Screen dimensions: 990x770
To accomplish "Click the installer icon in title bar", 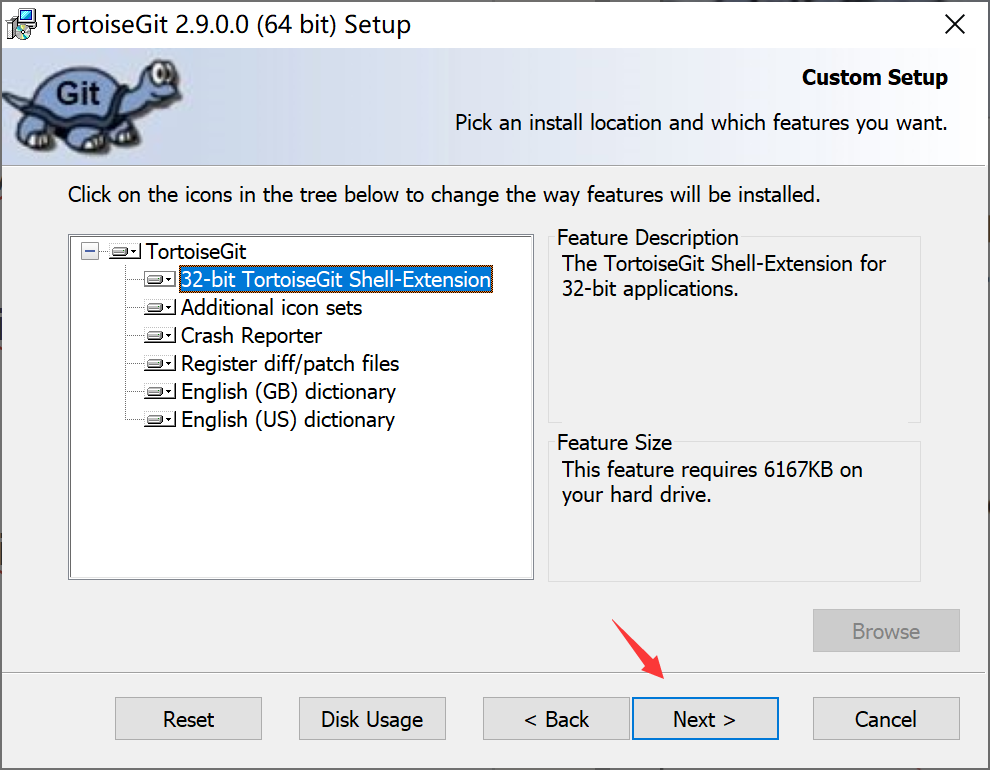I will click(x=21, y=25).
